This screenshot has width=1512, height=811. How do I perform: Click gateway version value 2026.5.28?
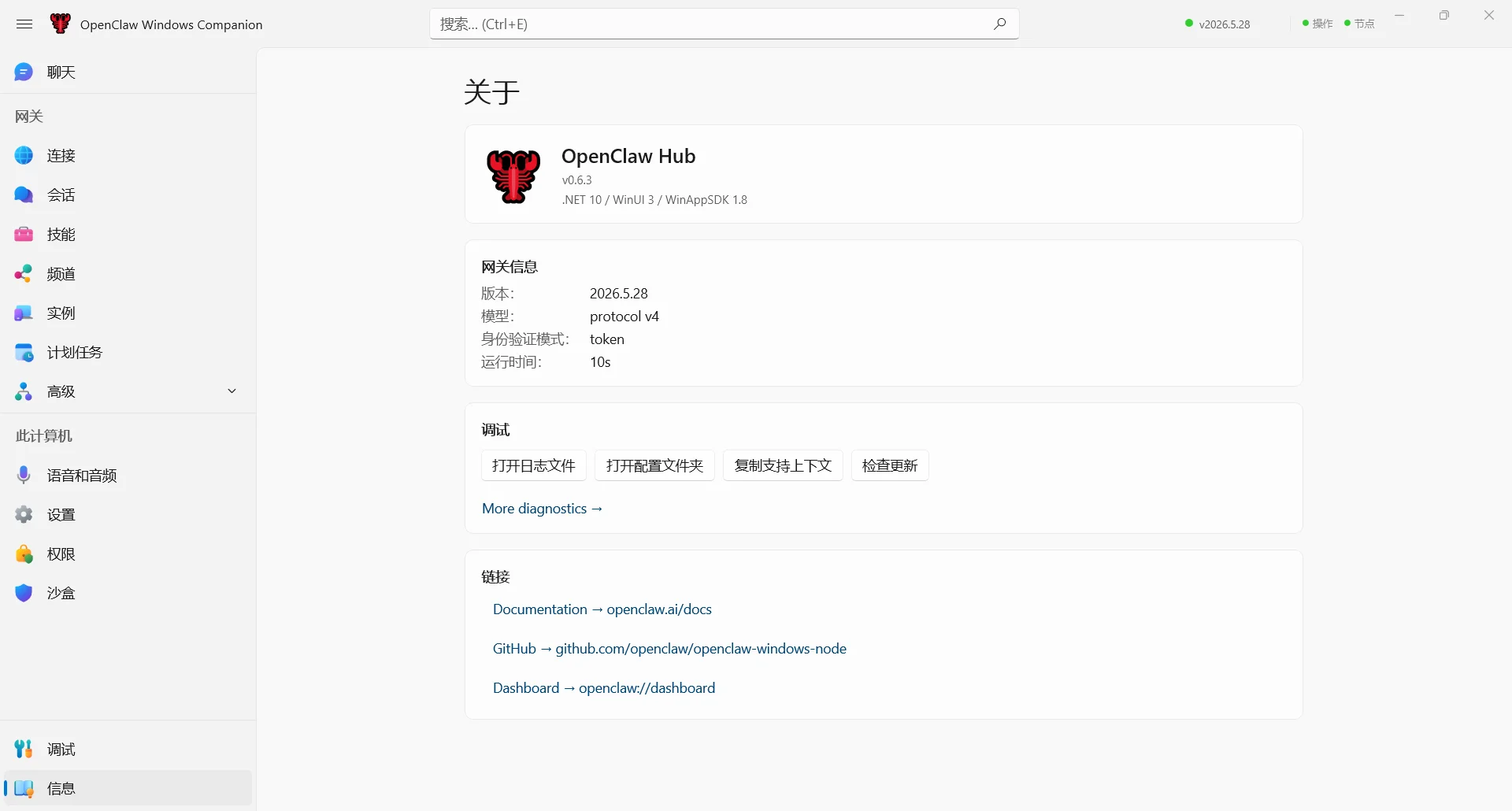tap(619, 294)
